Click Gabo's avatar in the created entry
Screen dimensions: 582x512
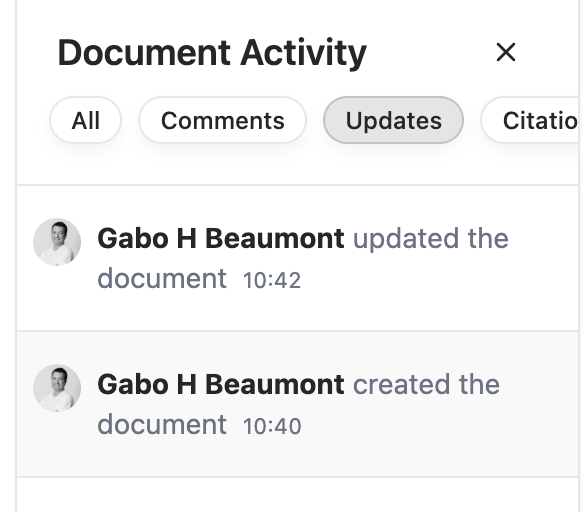point(57,388)
